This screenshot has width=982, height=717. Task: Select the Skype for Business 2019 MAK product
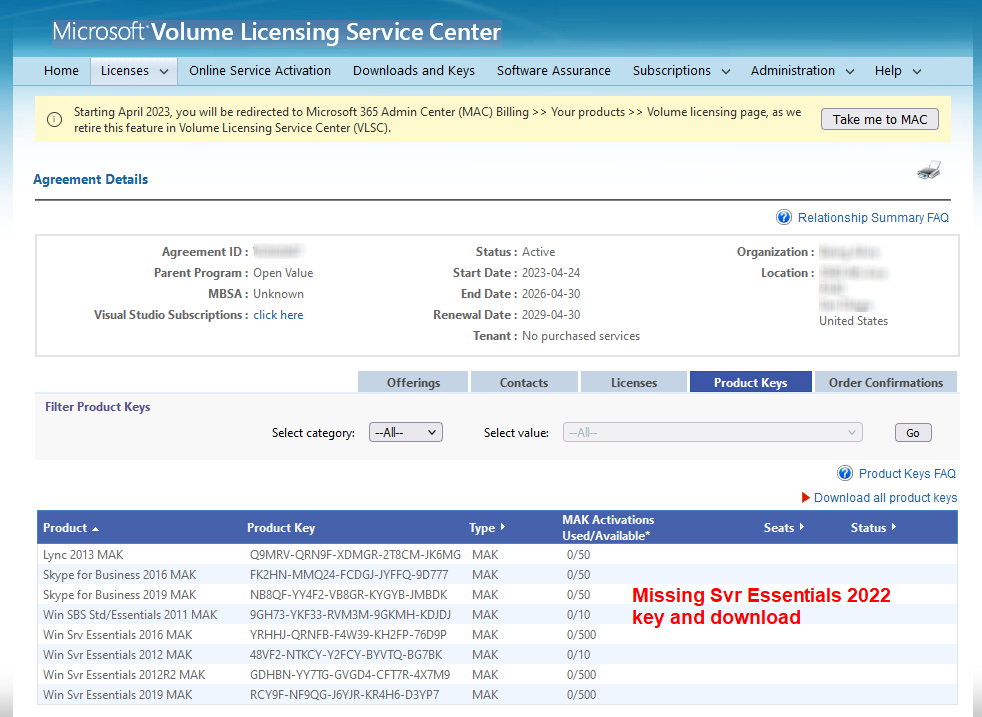click(x=120, y=595)
